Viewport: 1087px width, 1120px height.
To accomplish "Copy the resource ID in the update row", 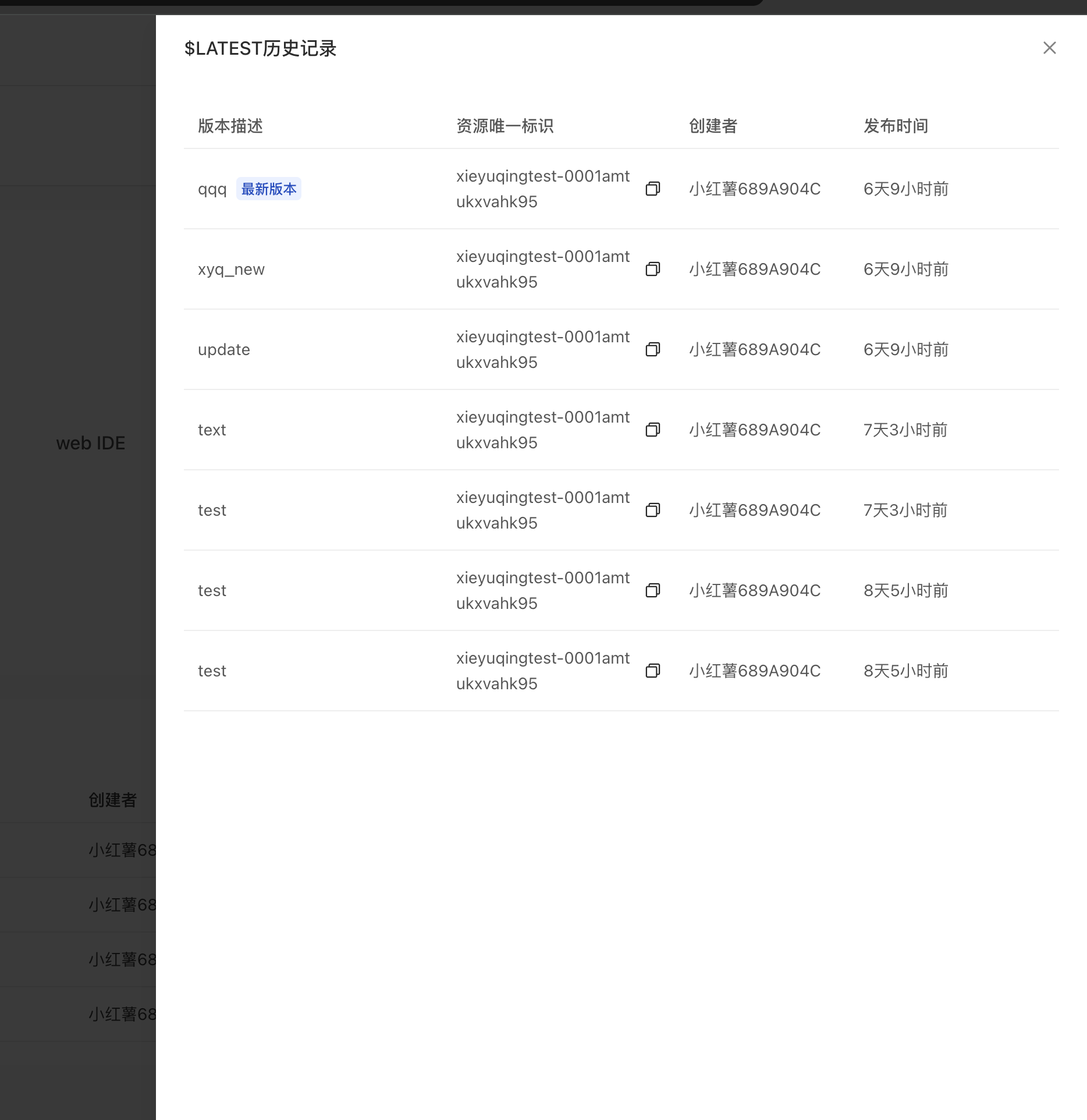I will pos(652,349).
